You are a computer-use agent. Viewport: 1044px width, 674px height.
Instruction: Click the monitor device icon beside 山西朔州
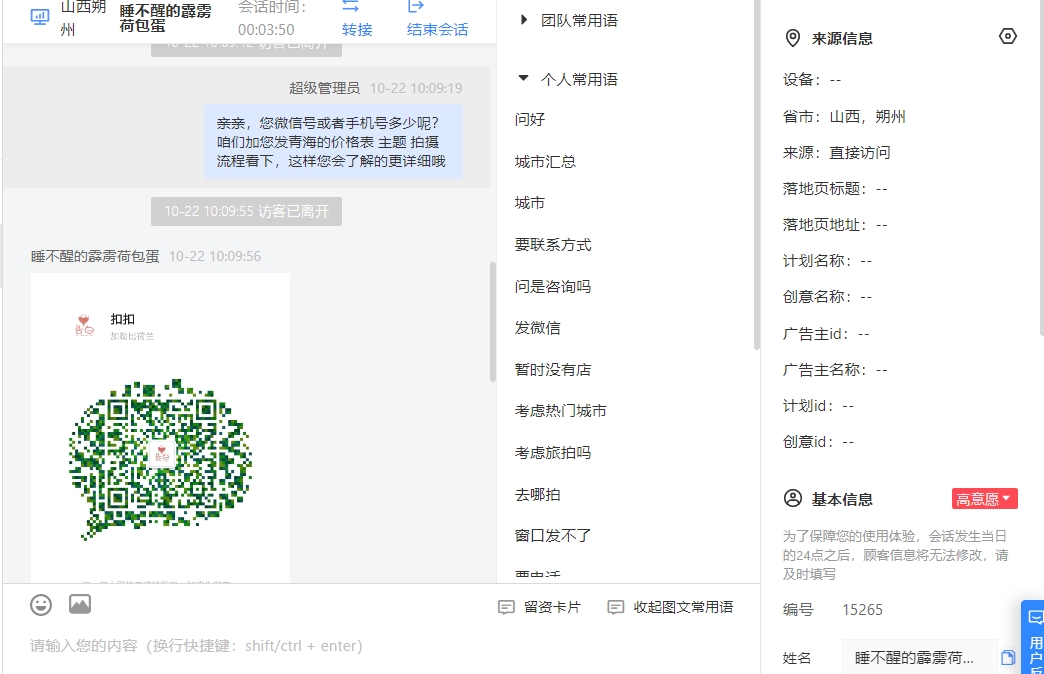click(40, 17)
